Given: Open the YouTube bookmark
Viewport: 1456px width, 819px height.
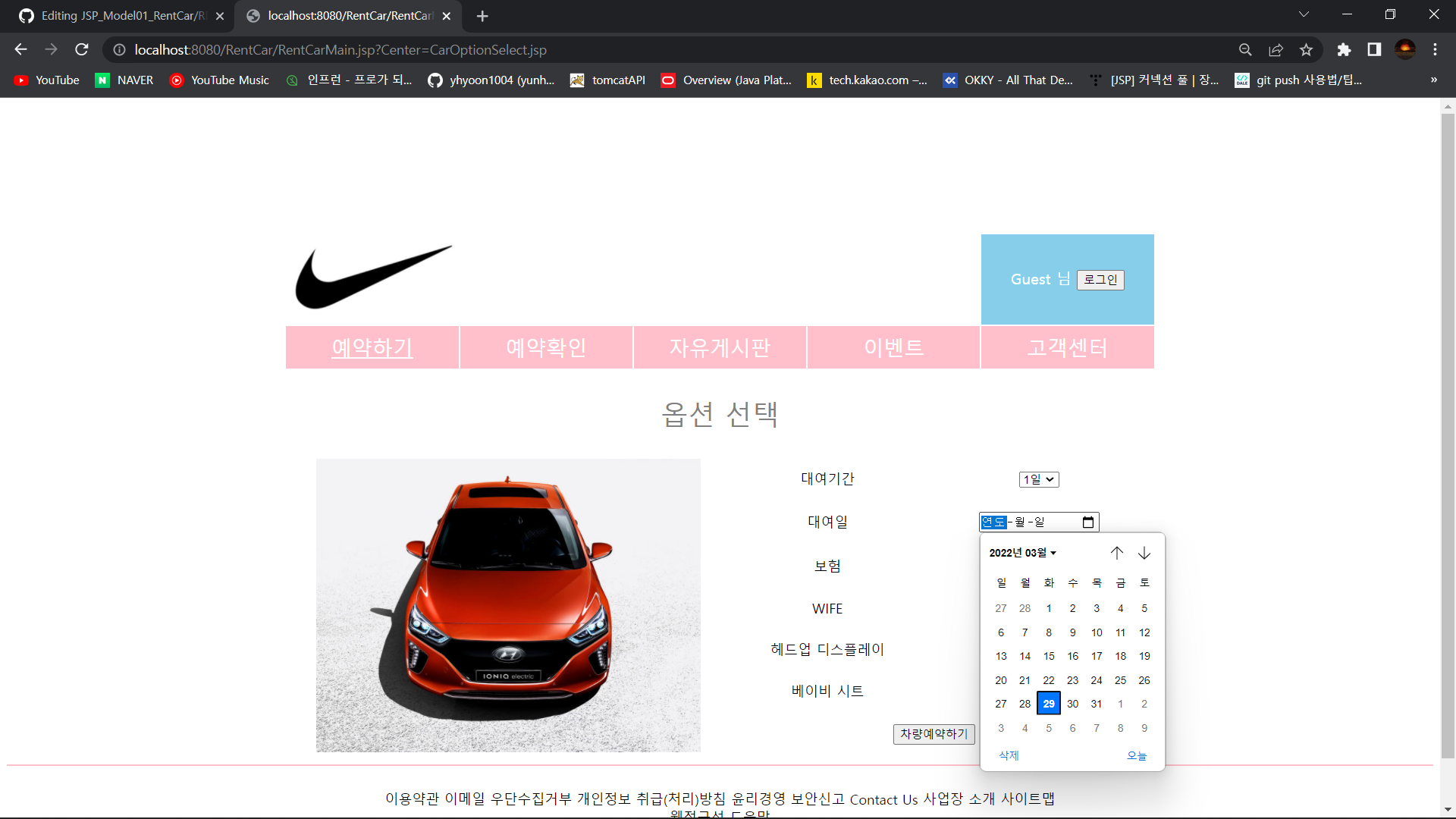Looking at the screenshot, I should point(45,80).
